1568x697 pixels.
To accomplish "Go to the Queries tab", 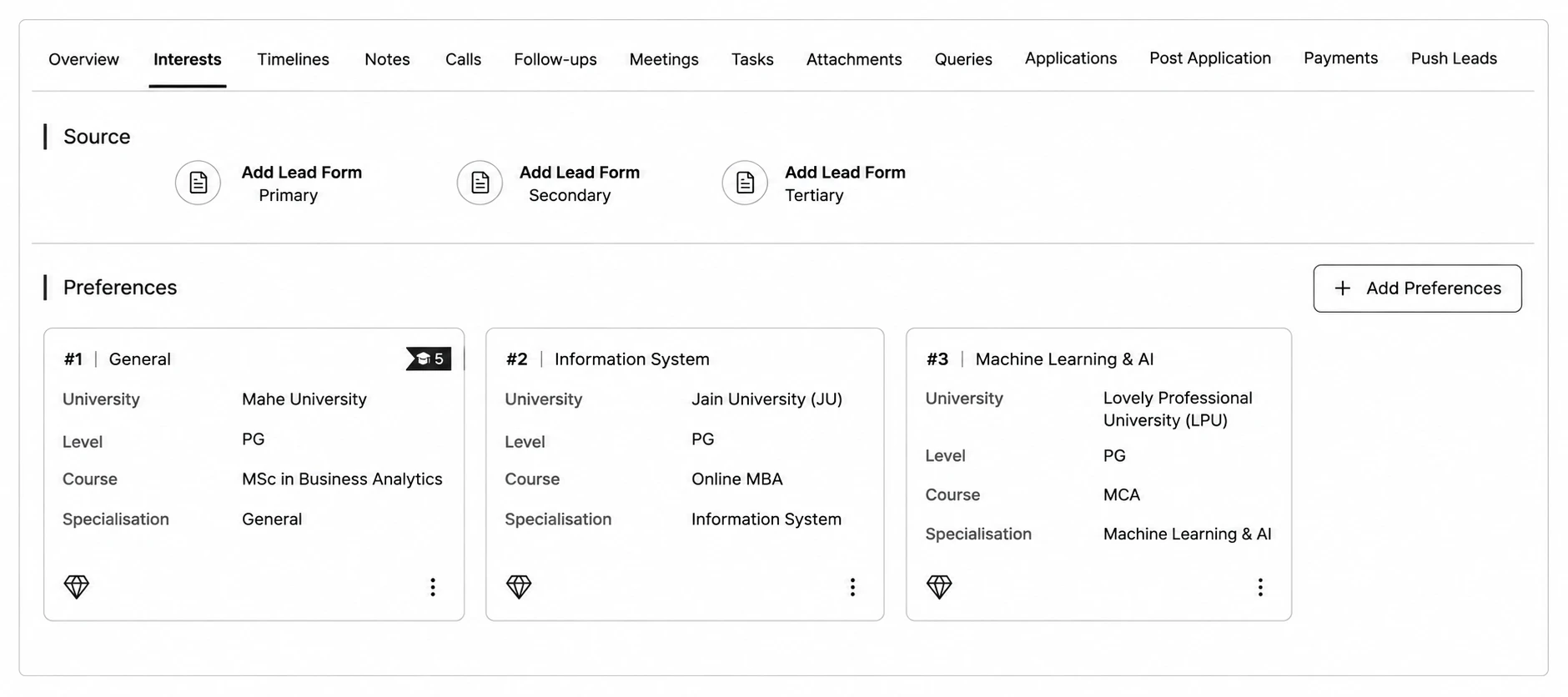I will click(x=963, y=59).
